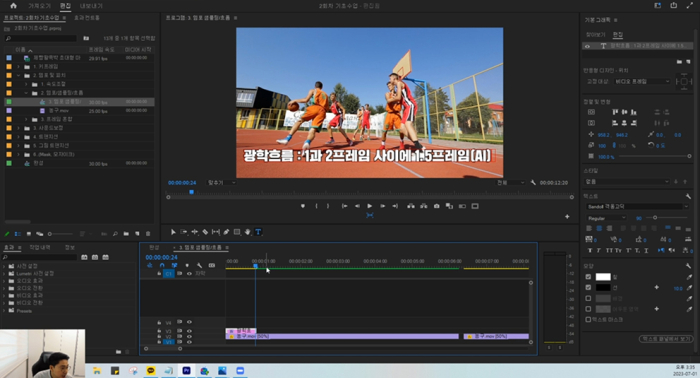Click the Add Marker icon in the monitor
This screenshot has height=378, width=700.
(303, 206)
